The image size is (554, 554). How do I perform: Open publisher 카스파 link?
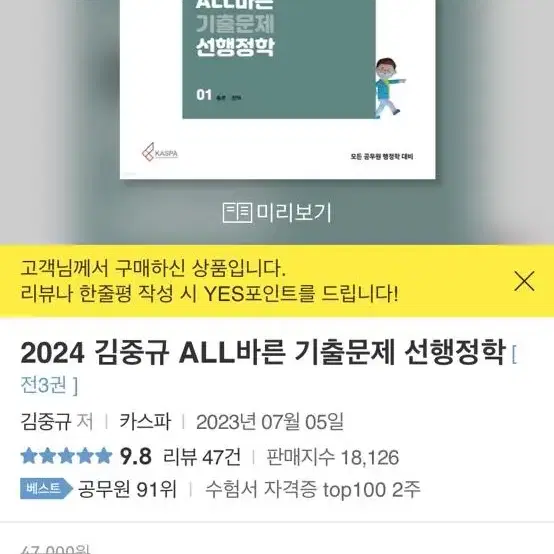click(x=145, y=422)
